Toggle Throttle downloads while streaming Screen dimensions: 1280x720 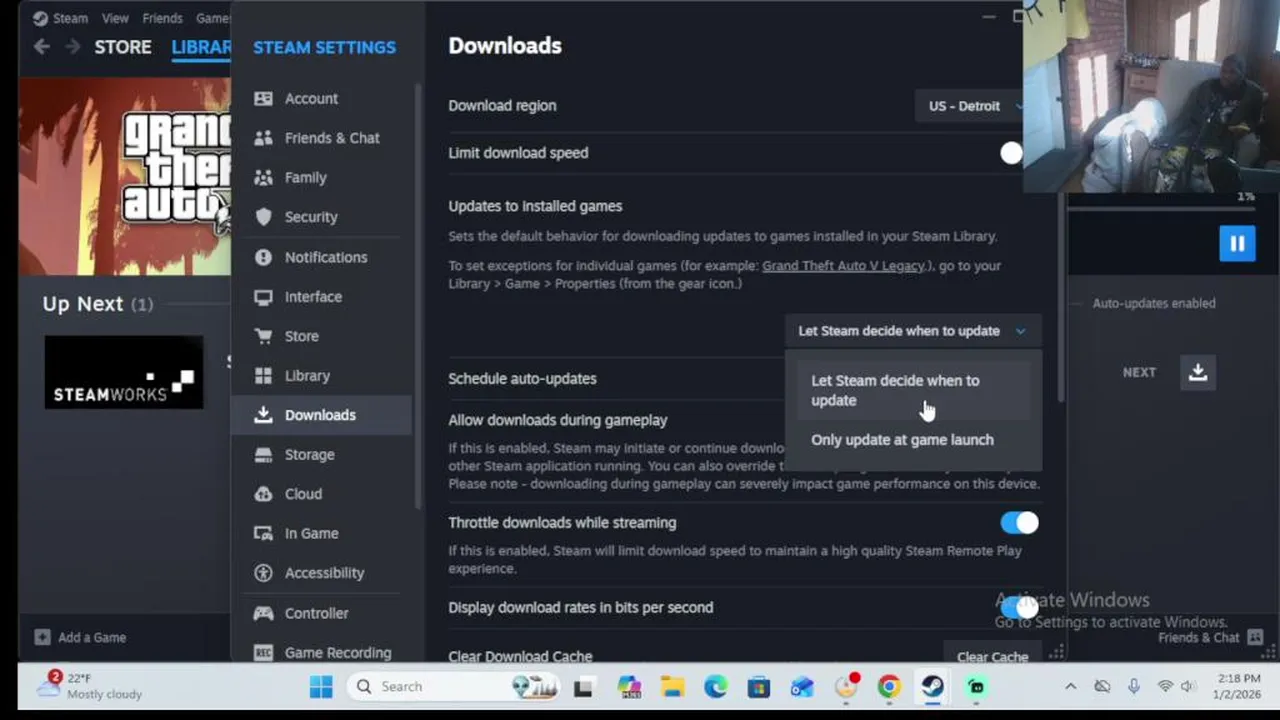click(1019, 522)
